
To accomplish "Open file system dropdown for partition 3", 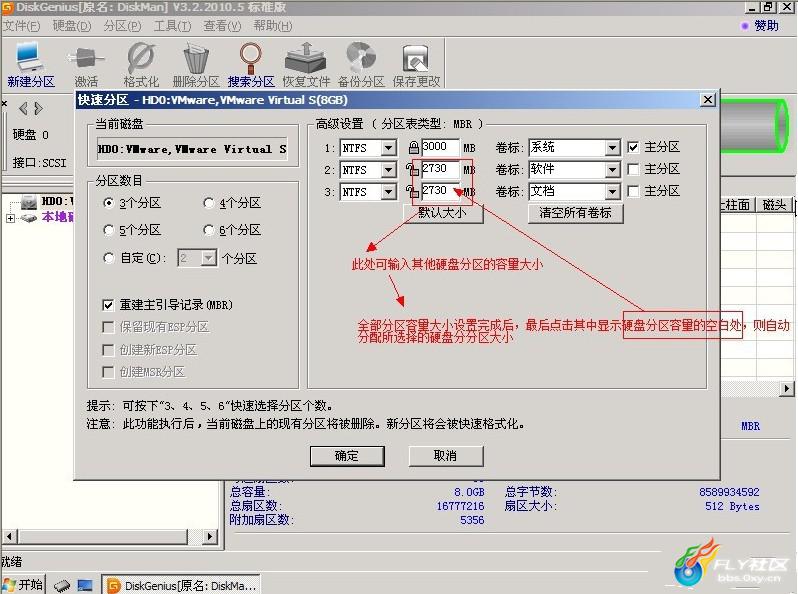I will [388, 191].
